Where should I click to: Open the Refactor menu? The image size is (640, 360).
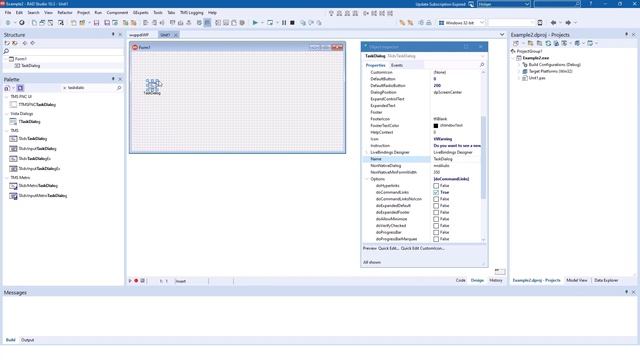click(65, 13)
